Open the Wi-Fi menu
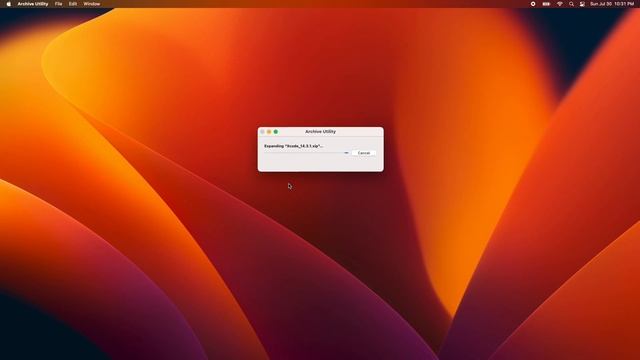 (560, 4)
